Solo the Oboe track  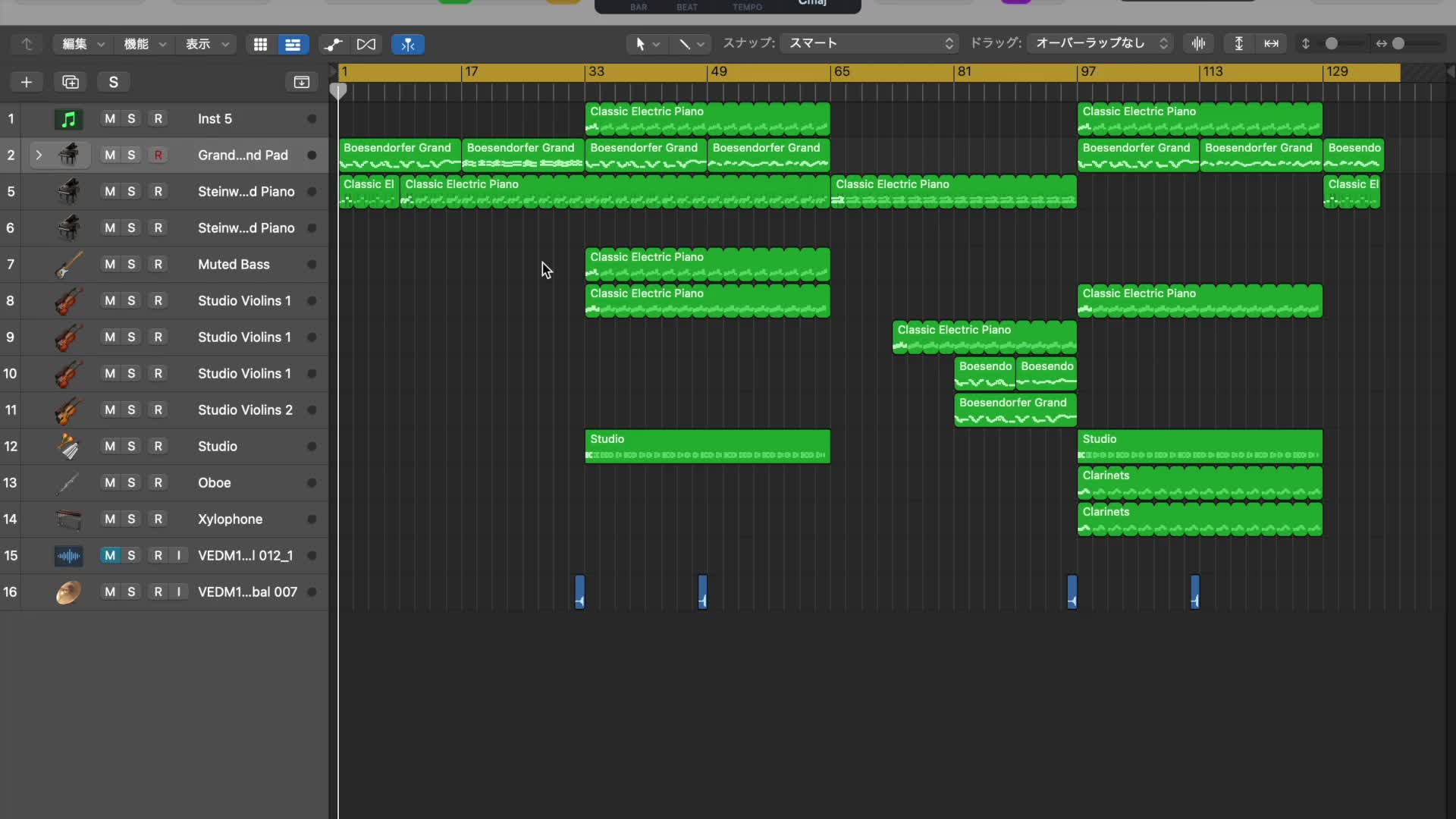(131, 483)
